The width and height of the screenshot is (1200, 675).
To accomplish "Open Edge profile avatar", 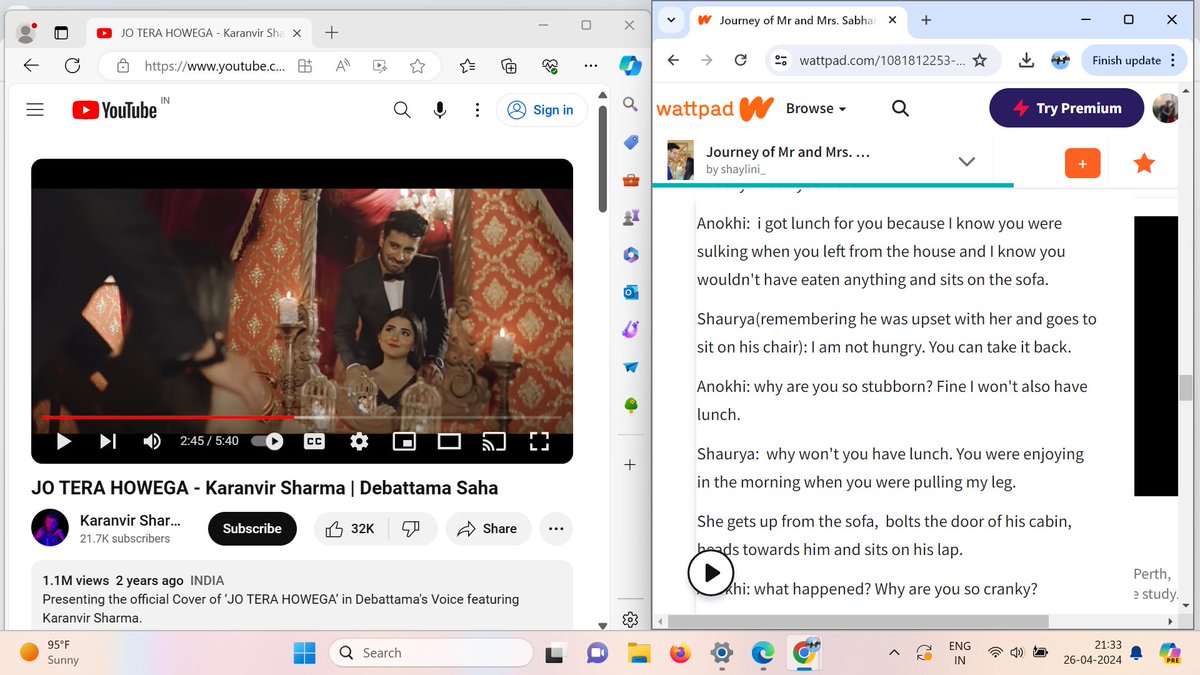I will tap(26, 33).
